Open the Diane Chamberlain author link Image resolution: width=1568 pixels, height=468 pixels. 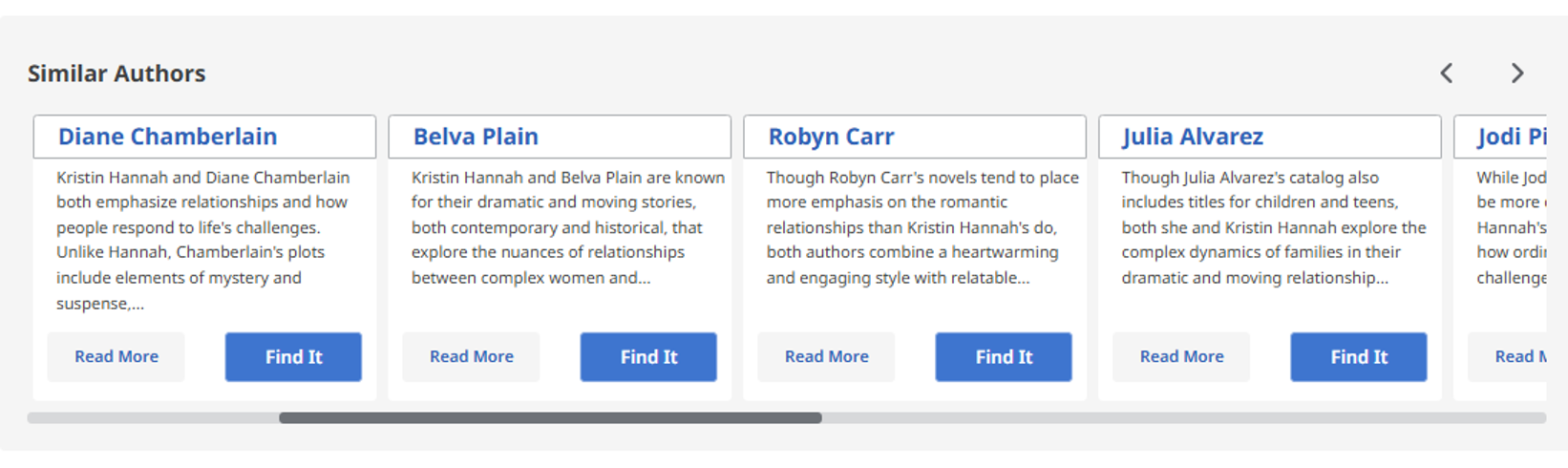(167, 137)
